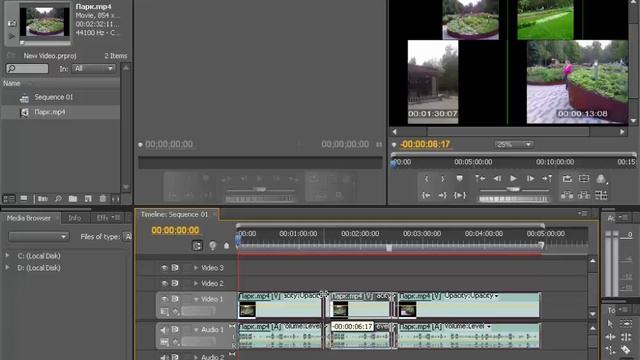
Task: Play the sequence in Program monitor
Action: click(513, 178)
